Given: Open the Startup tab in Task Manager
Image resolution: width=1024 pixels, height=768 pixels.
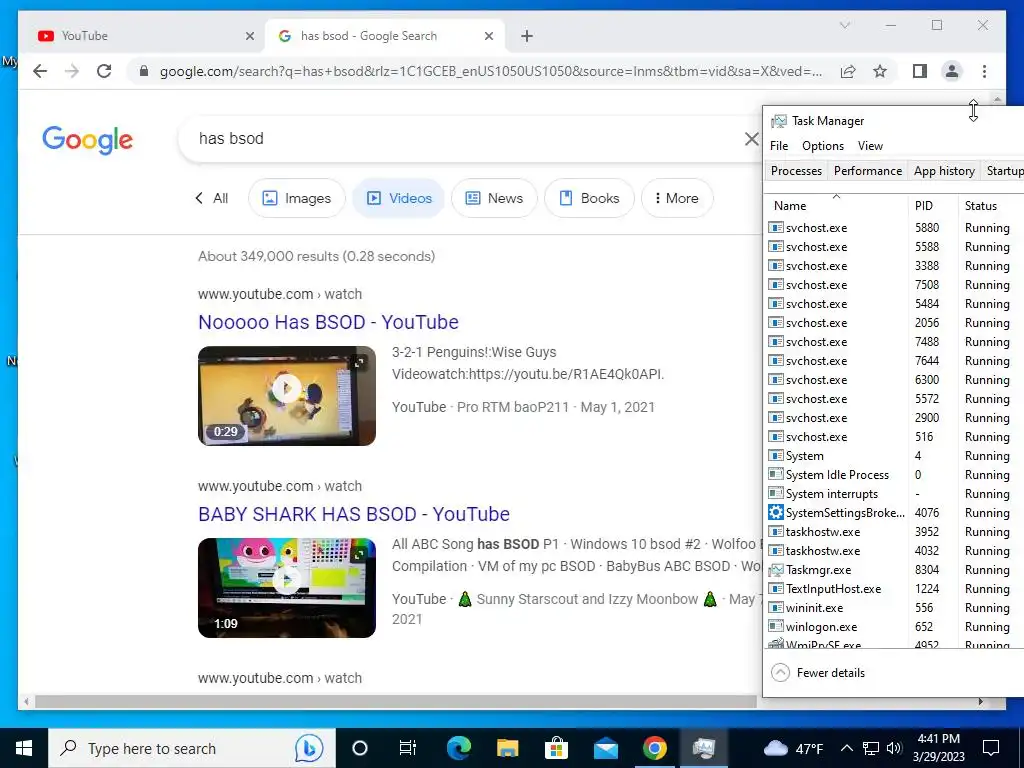Looking at the screenshot, I should tap(1004, 170).
